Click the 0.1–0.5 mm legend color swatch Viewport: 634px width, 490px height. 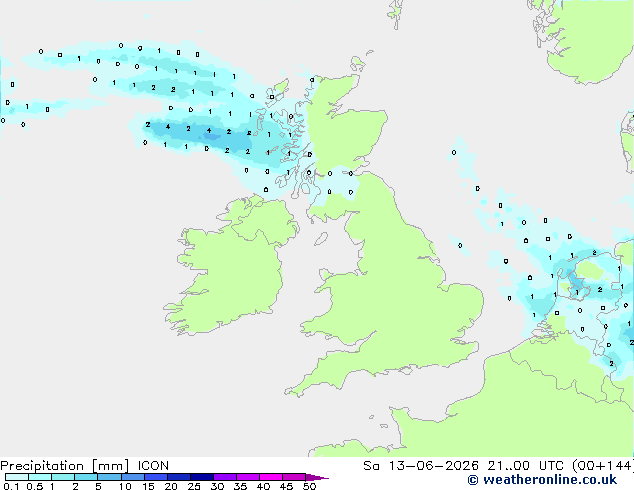point(17,477)
